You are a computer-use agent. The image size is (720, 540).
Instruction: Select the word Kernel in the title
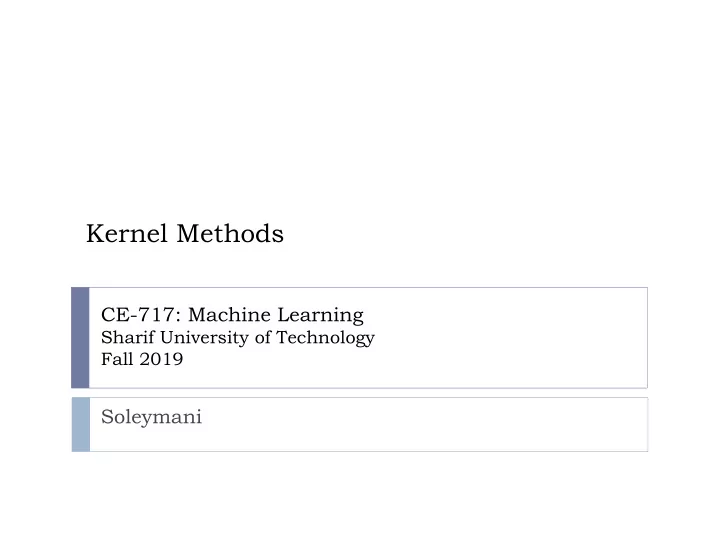tap(127, 234)
